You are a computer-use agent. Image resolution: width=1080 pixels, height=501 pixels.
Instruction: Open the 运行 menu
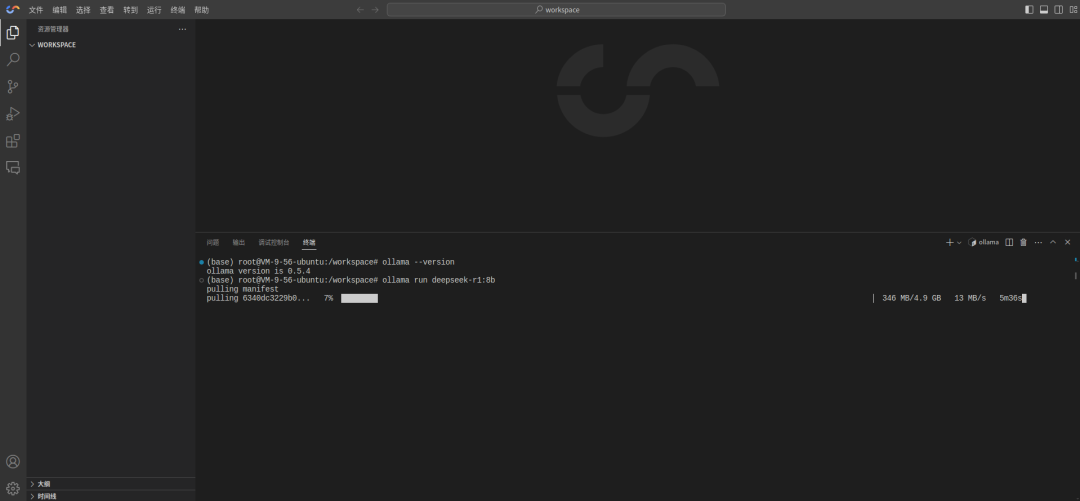pos(154,10)
